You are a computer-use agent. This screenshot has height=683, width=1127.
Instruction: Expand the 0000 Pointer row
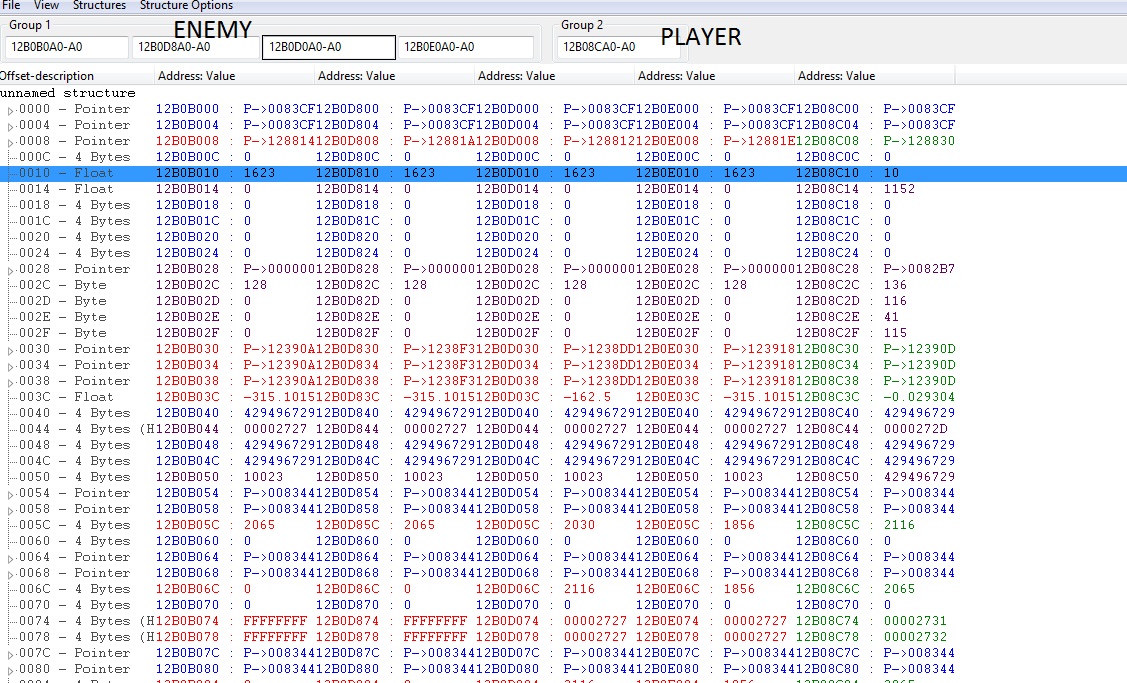point(11,110)
